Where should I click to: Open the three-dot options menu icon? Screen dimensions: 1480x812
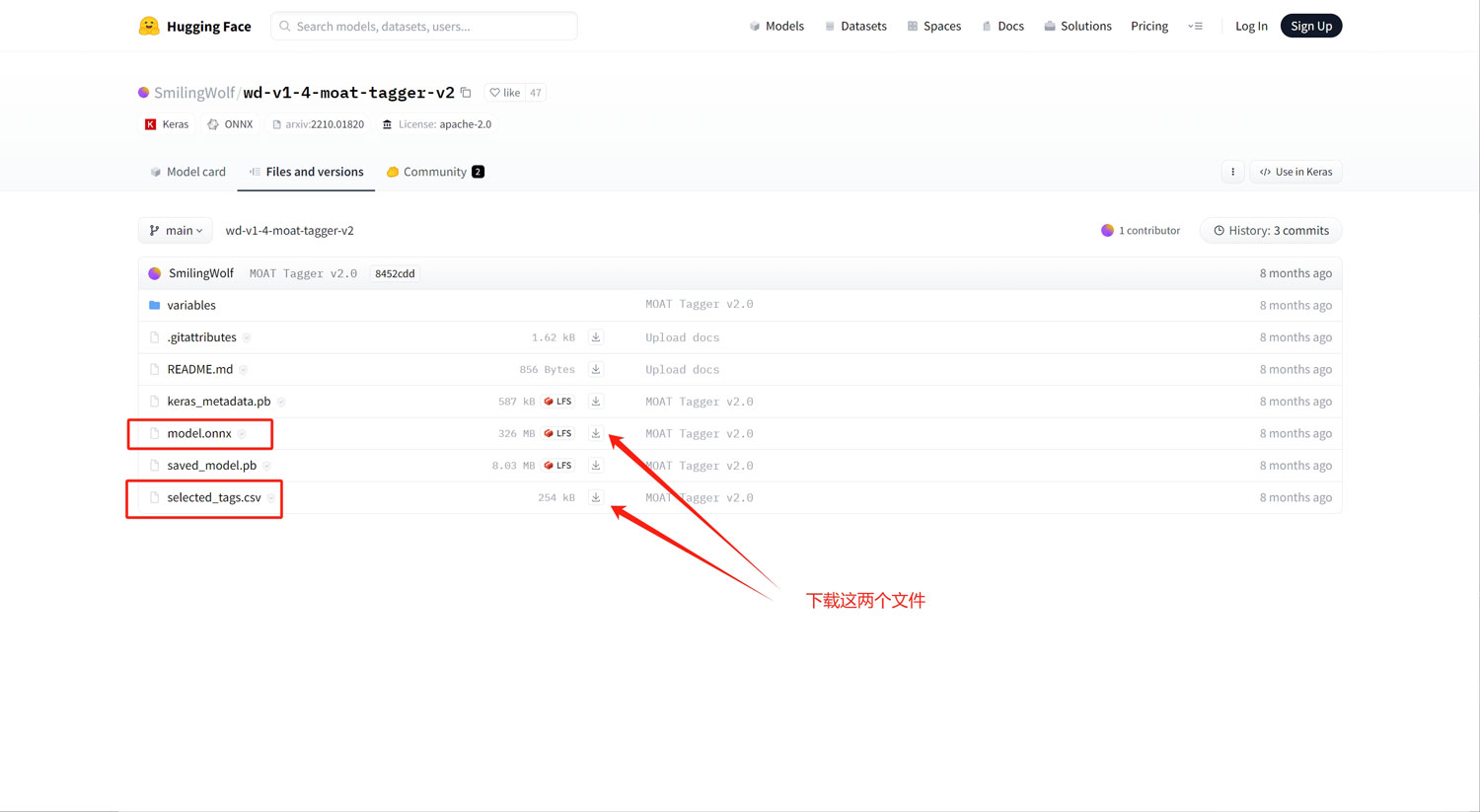(x=1232, y=172)
